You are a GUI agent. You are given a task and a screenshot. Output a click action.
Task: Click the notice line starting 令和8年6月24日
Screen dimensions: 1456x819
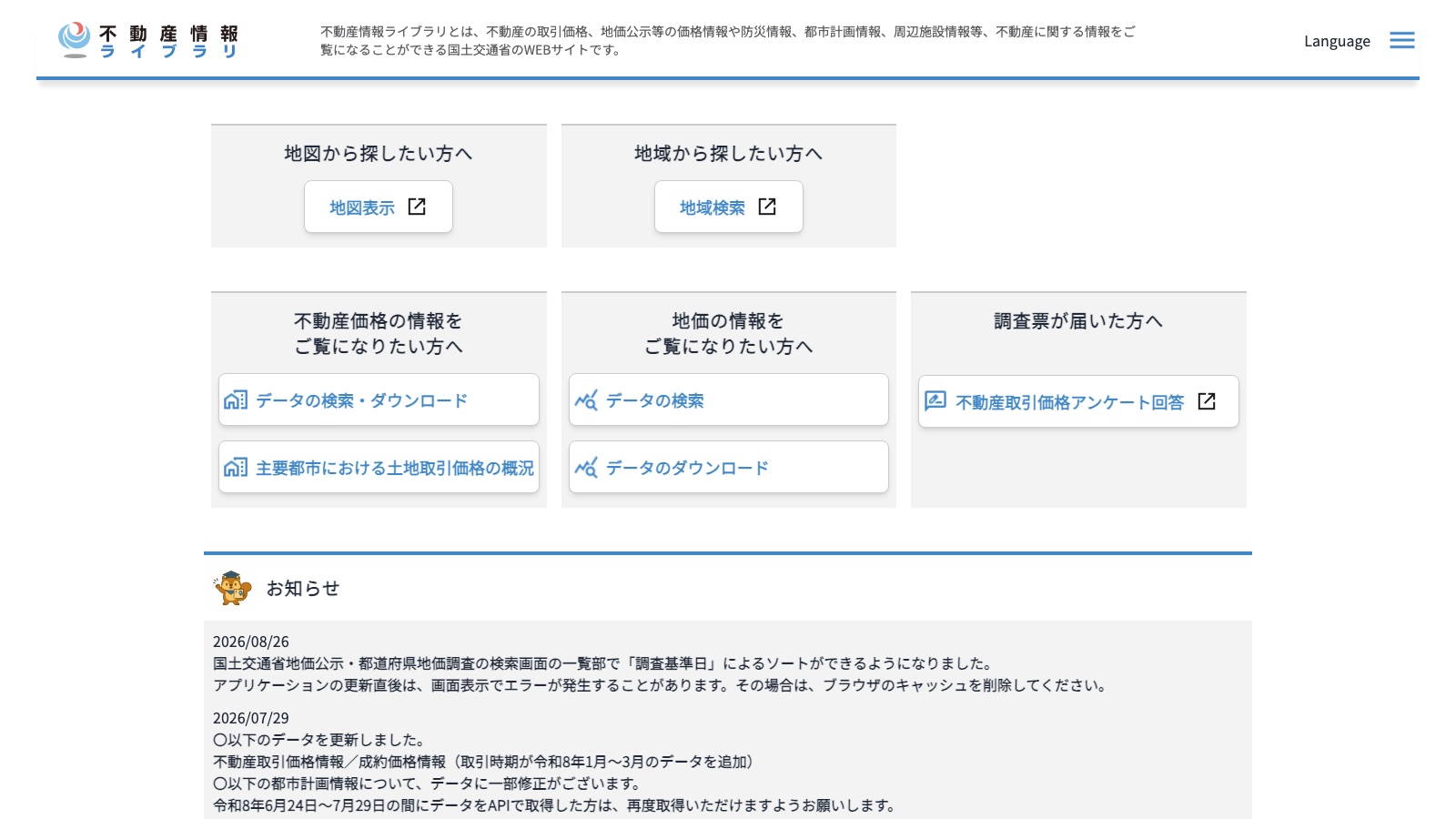(556, 805)
